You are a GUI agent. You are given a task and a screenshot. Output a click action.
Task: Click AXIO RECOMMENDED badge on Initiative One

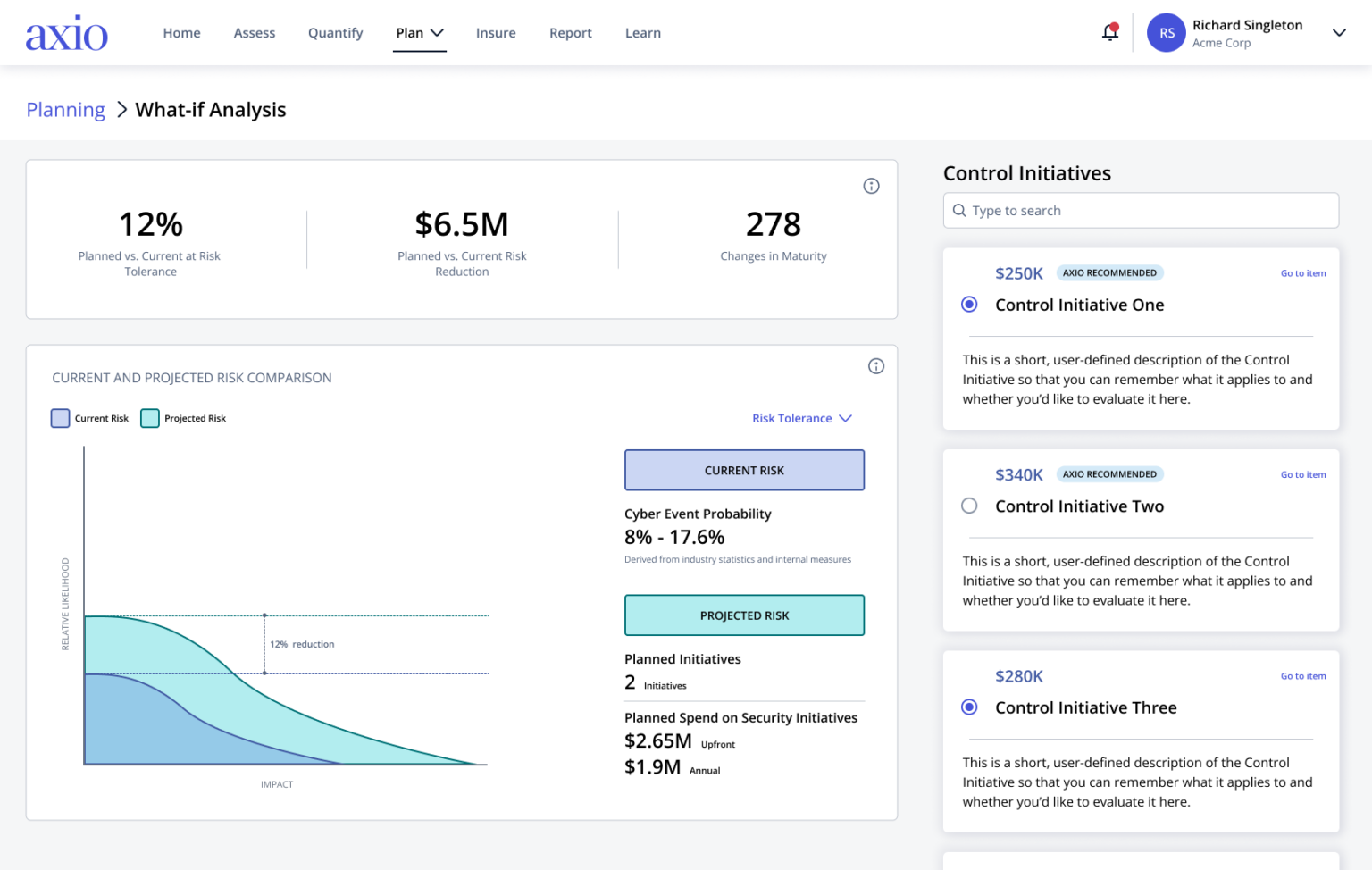(x=1109, y=273)
